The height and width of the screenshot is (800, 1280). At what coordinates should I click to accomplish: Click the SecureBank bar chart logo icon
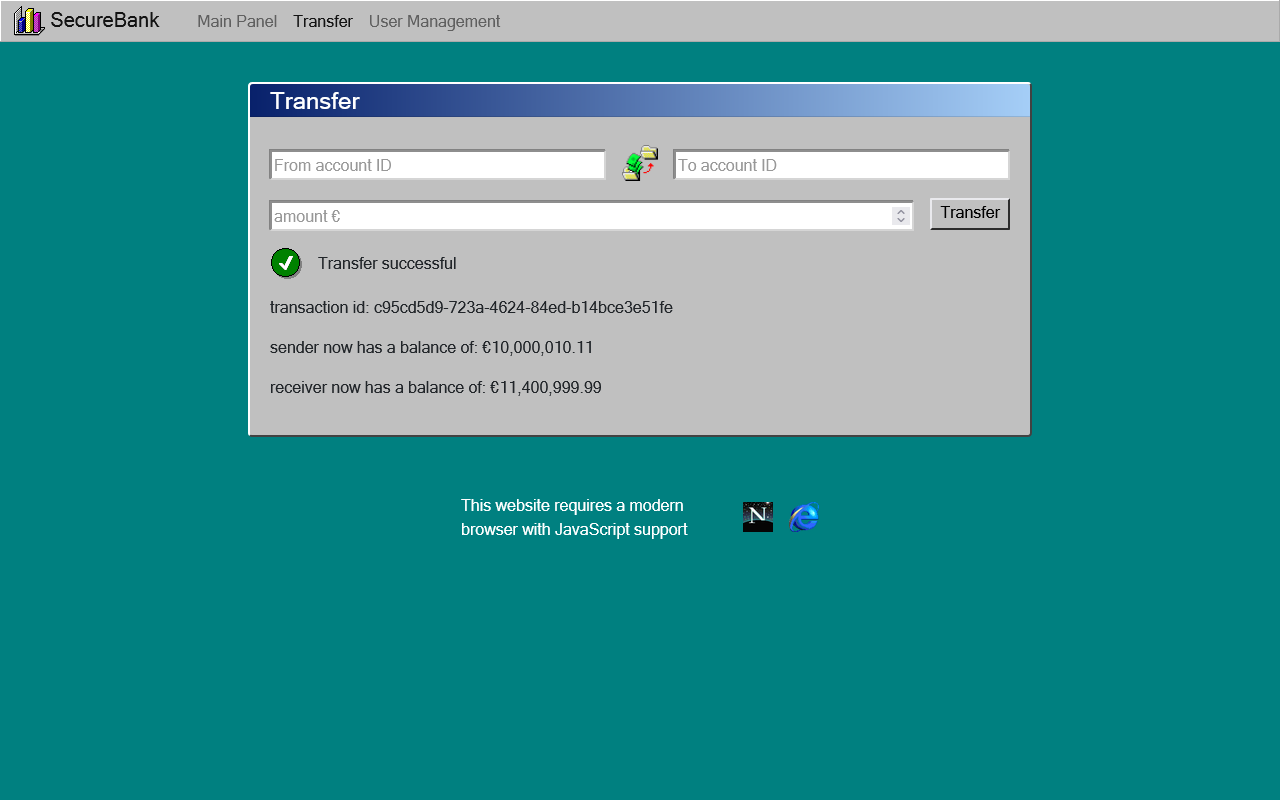[29, 21]
